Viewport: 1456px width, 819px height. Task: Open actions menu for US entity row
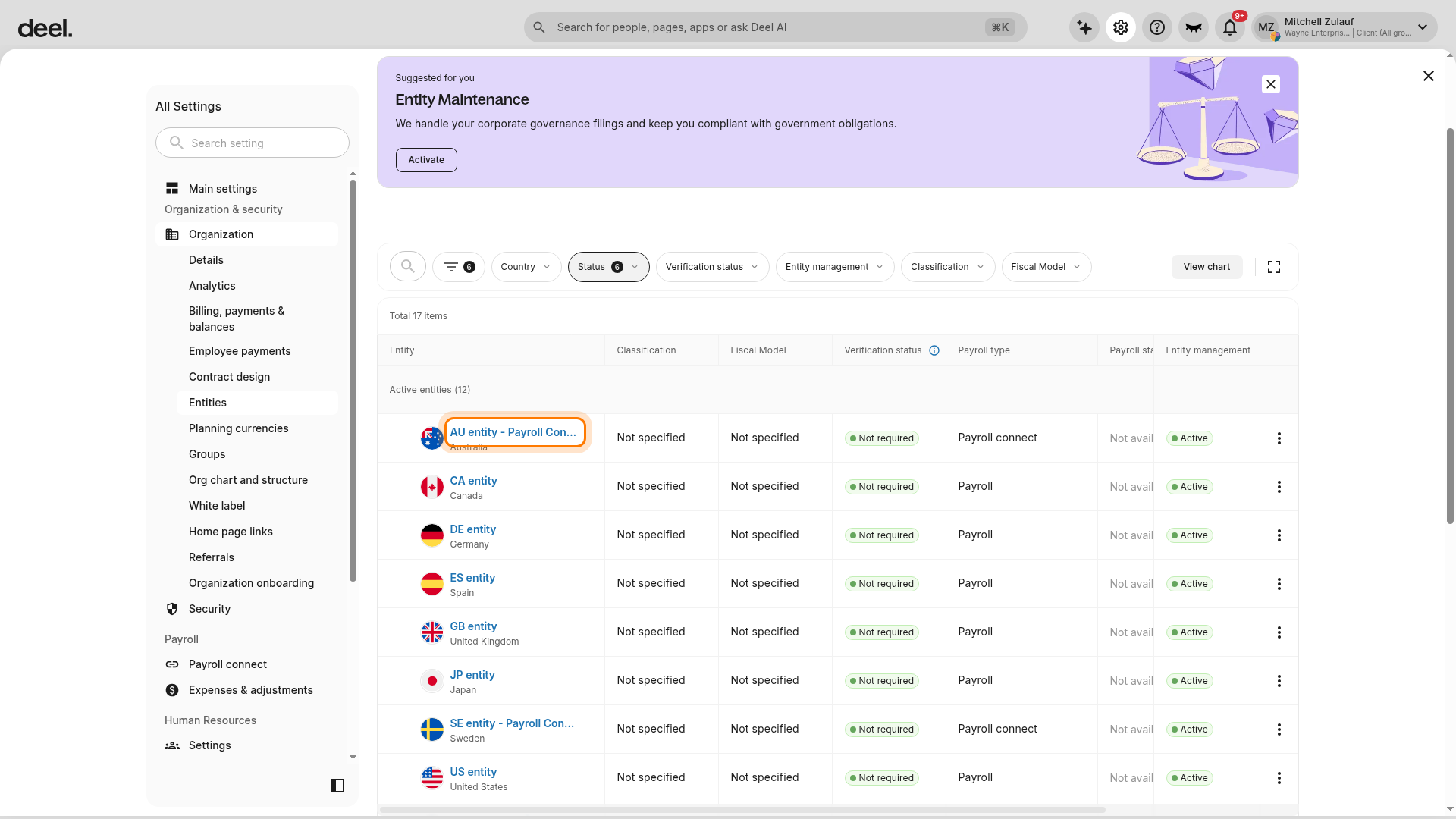pos(1279,778)
